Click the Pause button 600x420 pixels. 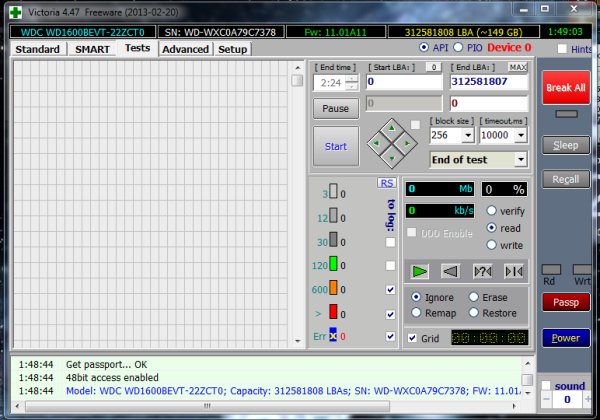coord(336,109)
